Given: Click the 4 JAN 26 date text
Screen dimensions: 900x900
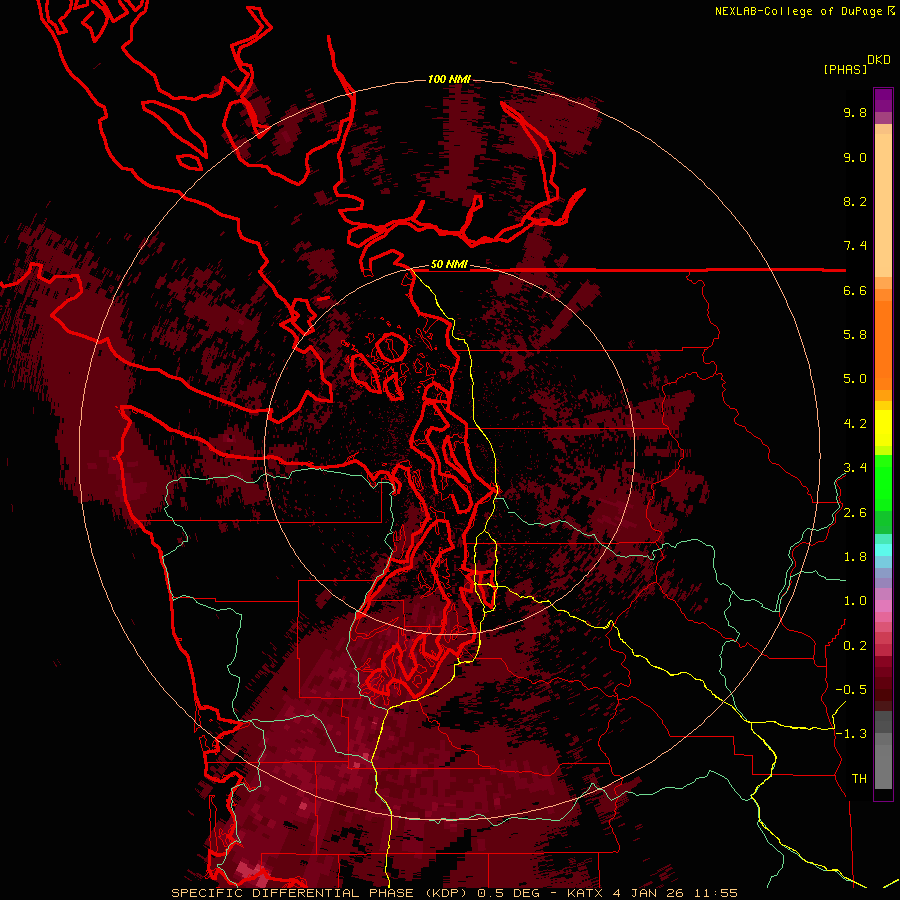Looking at the screenshot, I should (x=647, y=893).
